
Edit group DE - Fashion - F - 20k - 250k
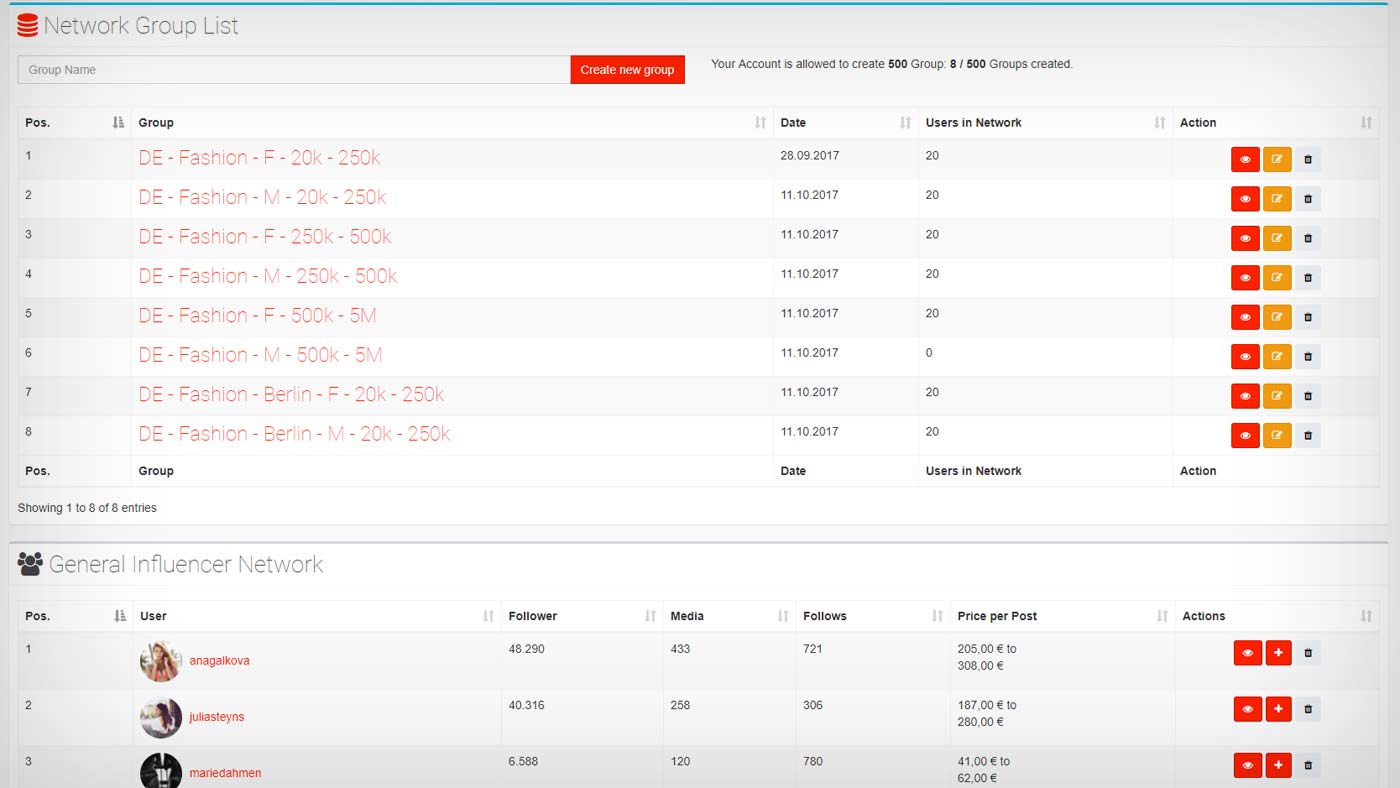(x=1277, y=160)
